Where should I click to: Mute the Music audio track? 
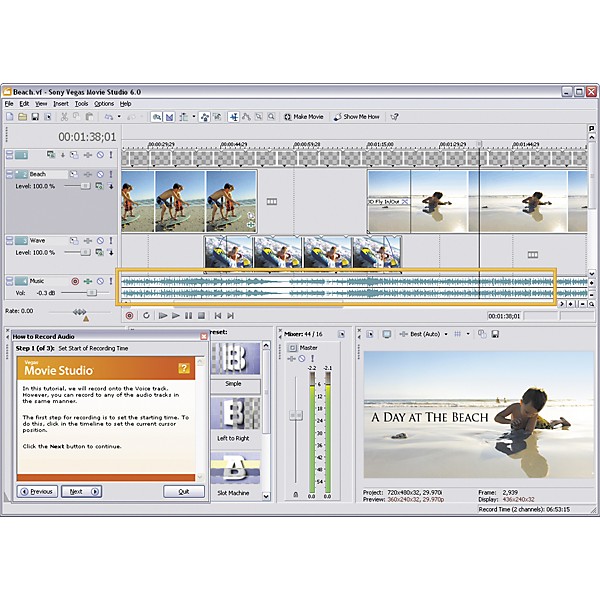[100, 281]
